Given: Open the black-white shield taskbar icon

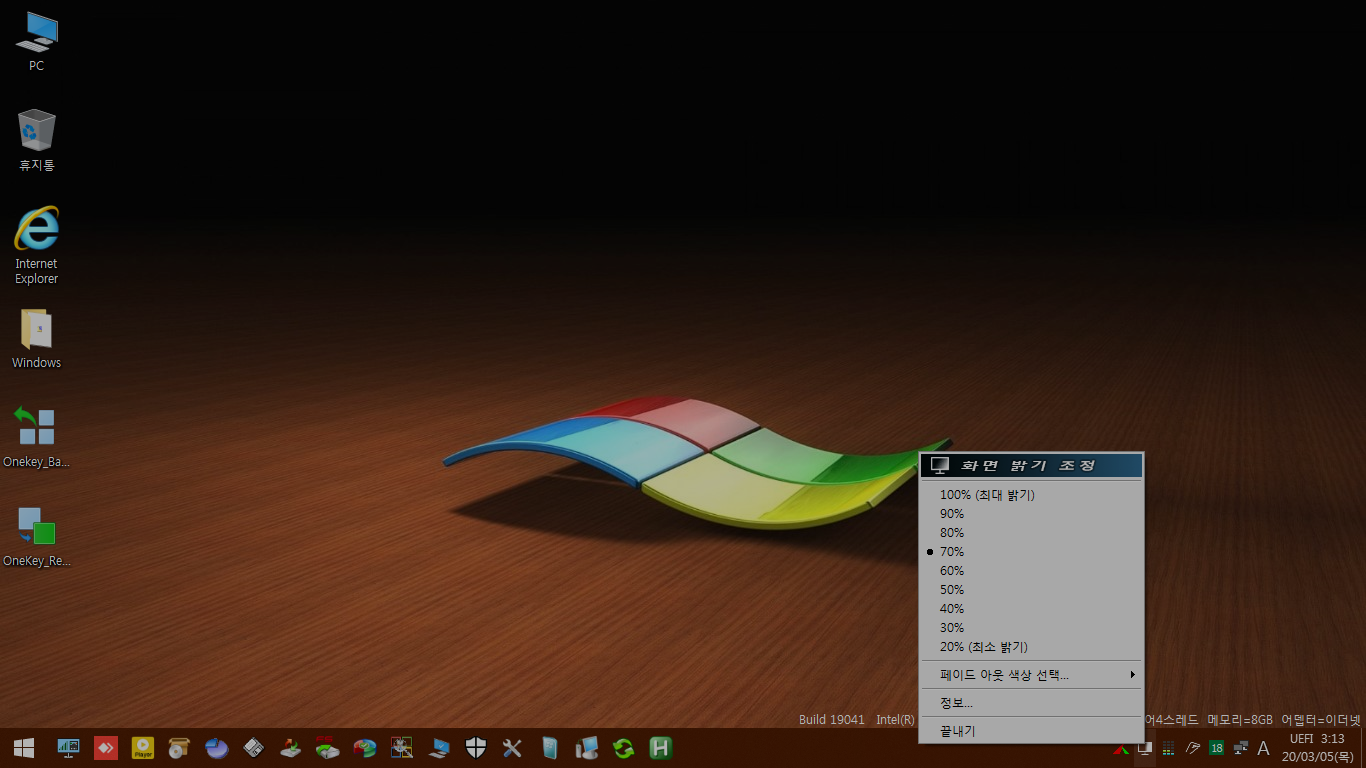Looking at the screenshot, I should click(x=476, y=748).
